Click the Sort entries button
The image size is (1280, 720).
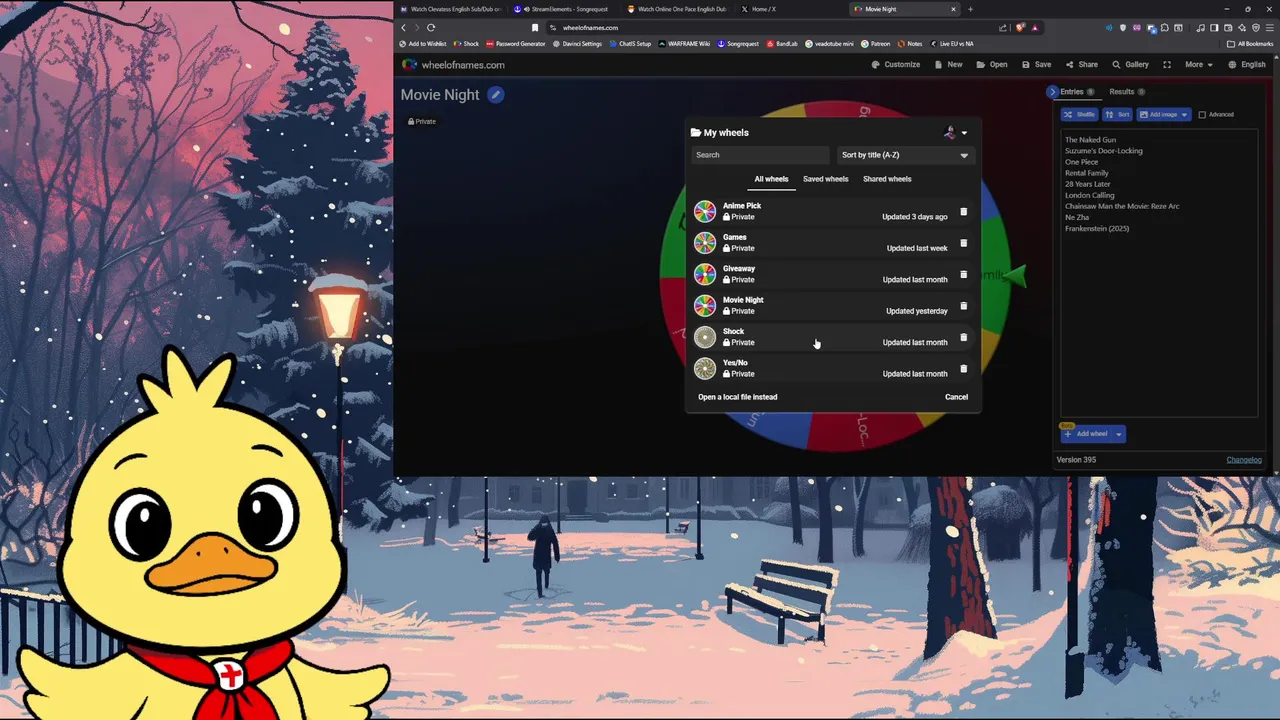point(1118,115)
